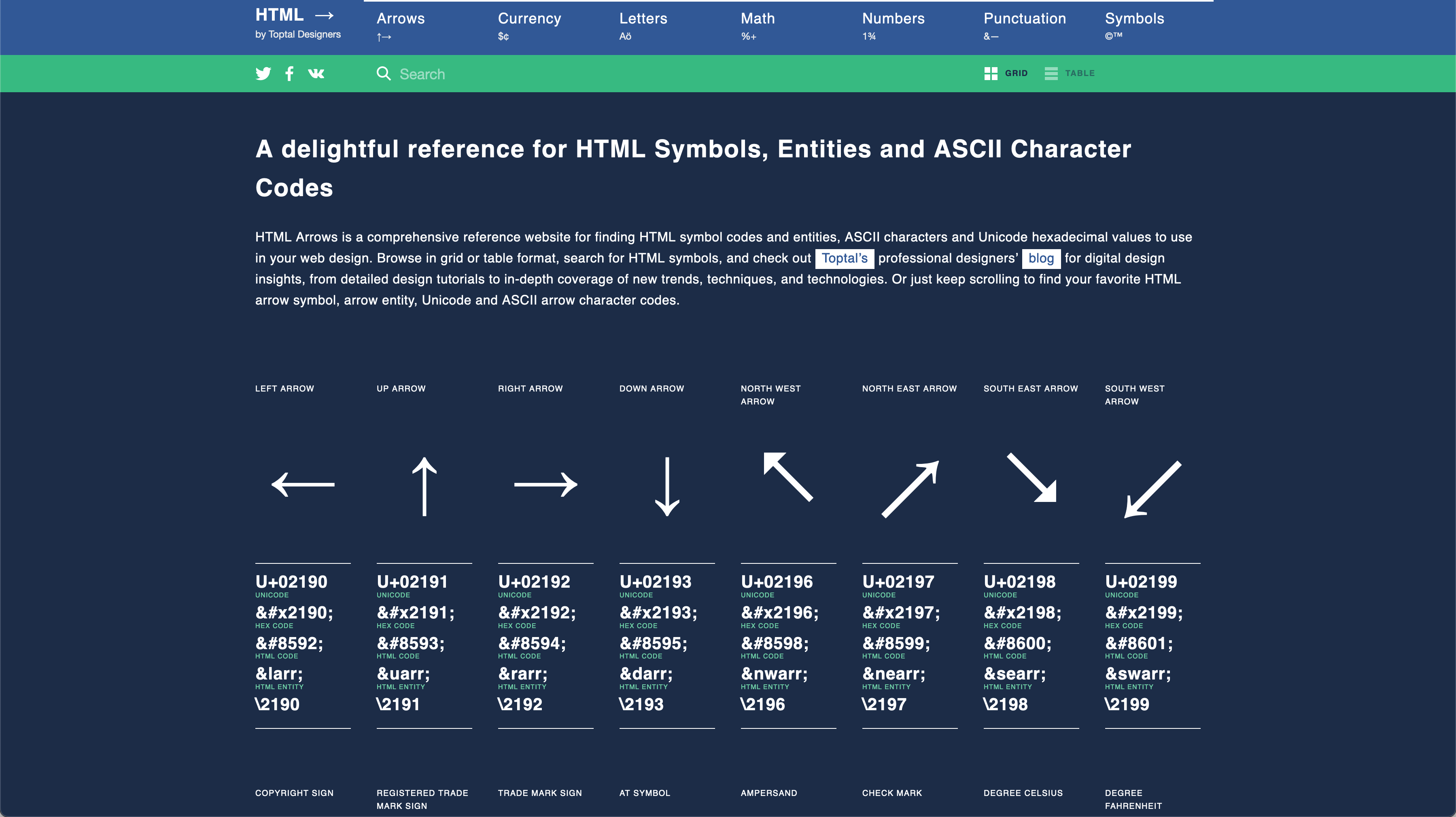Select the north west arrow symbol
Viewport: 1456px width, 817px height.
pyautogui.click(x=788, y=476)
